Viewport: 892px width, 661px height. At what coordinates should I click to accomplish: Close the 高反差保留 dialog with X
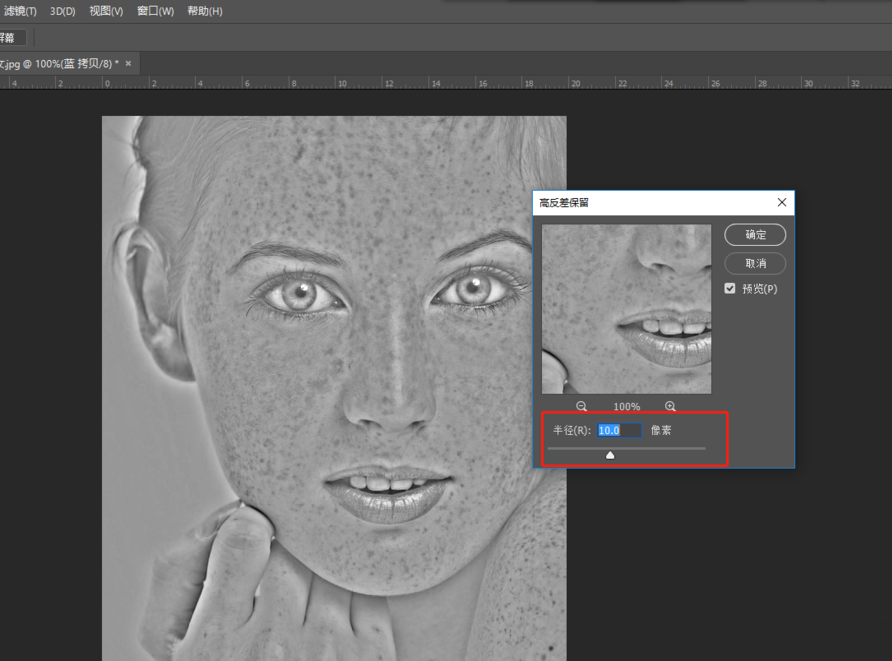pyautogui.click(x=782, y=202)
